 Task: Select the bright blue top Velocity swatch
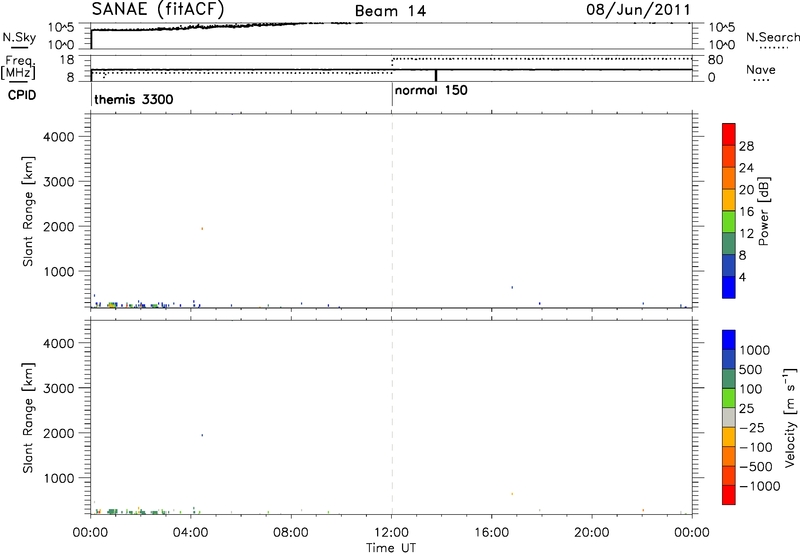(x=729, y=340)
